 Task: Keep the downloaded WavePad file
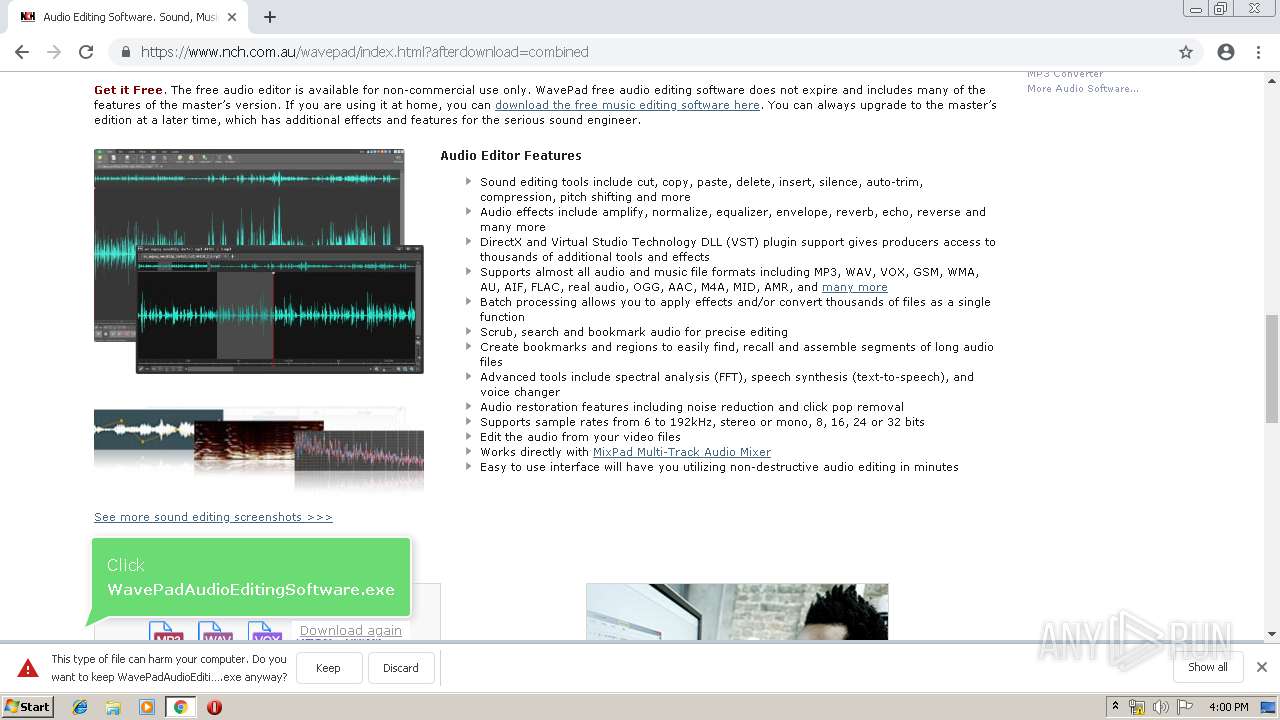click(x=328, y=668)
